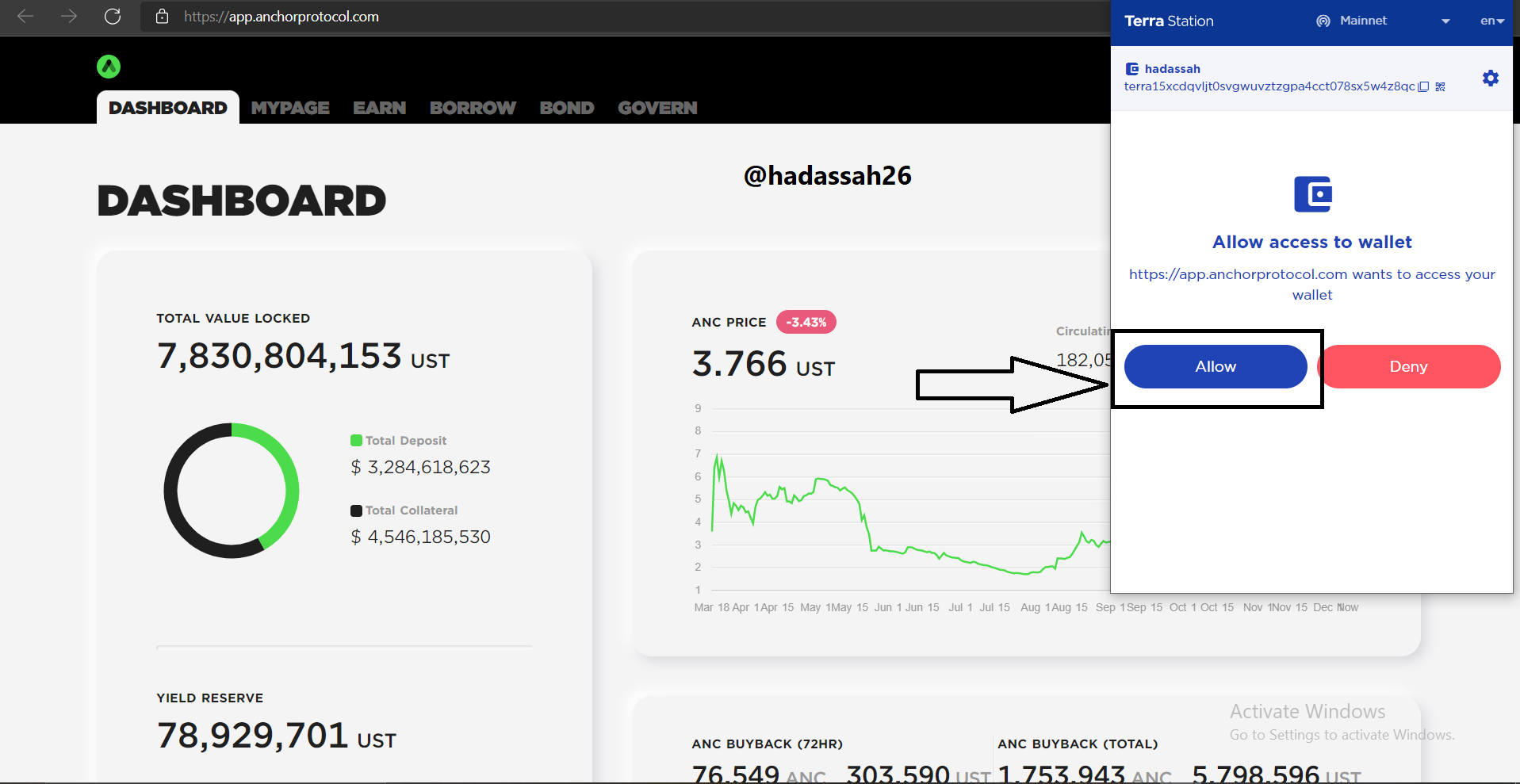Click the black Total Collateral legend swatch
Screen dimensions: 1520x784
pyautogui.click(x=357, y=511)
